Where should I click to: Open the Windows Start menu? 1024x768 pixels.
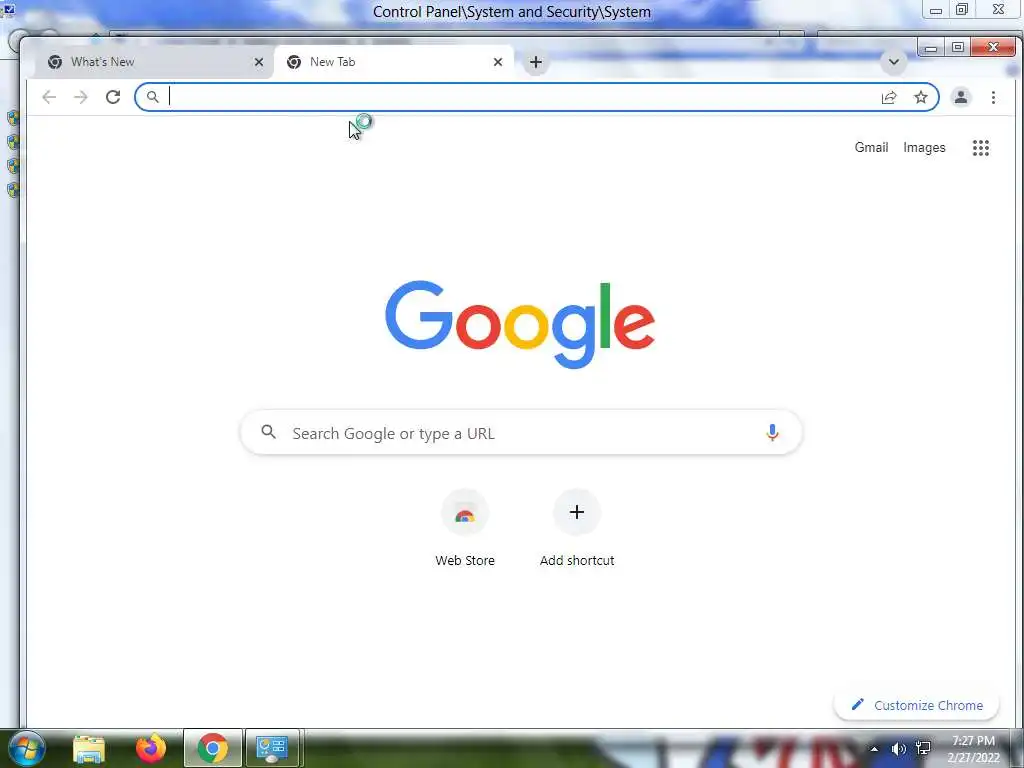25,748
